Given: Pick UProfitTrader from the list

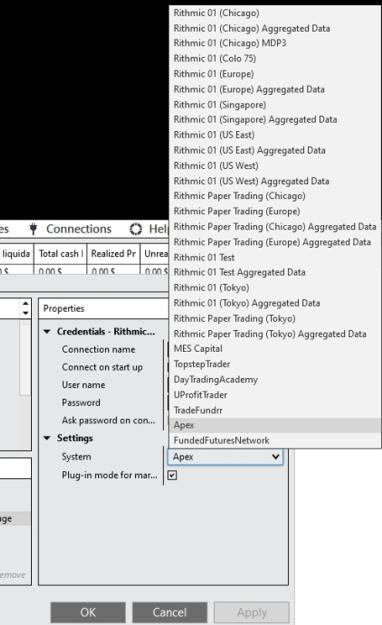Looking at the screenshot, I should pos(274,395).
